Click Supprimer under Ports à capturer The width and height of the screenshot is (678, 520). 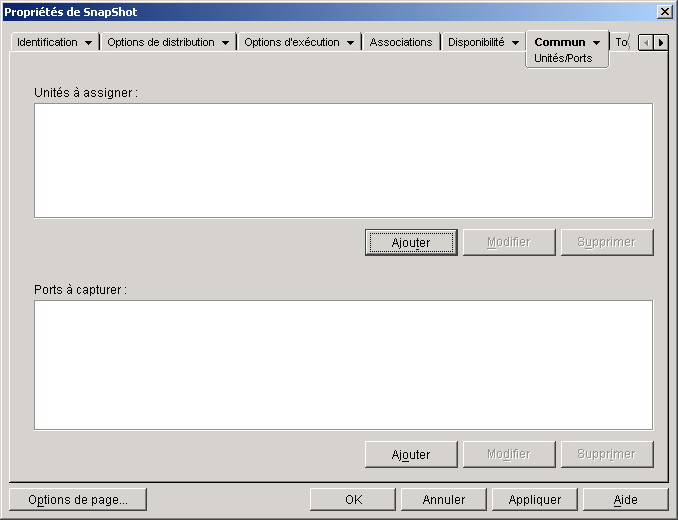click(607, 454)
